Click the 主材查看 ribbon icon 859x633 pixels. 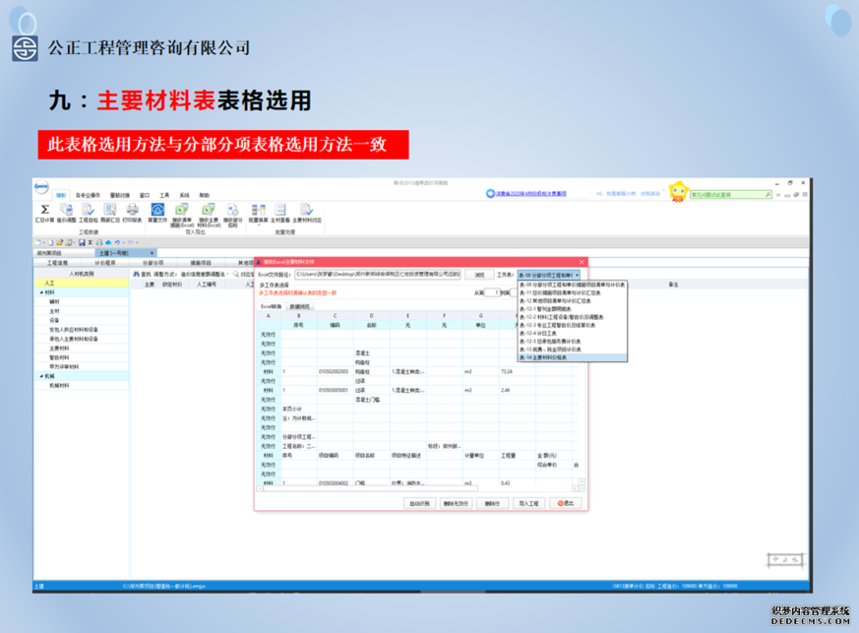tap(280, 213)
